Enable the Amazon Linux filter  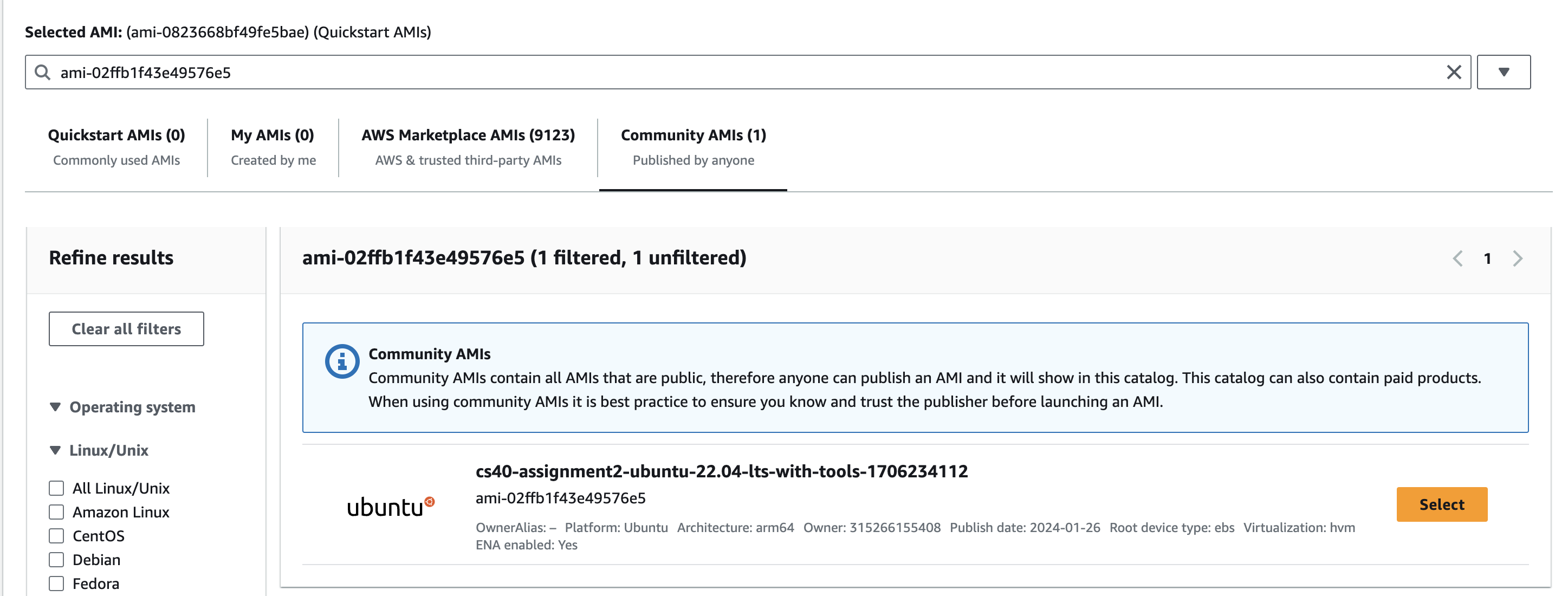coord(56,512)
